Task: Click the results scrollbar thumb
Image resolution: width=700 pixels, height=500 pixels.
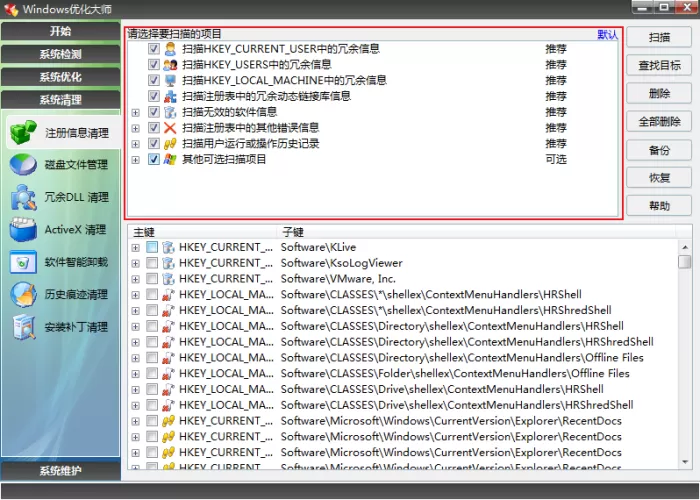Action: [x=684, y=262]
